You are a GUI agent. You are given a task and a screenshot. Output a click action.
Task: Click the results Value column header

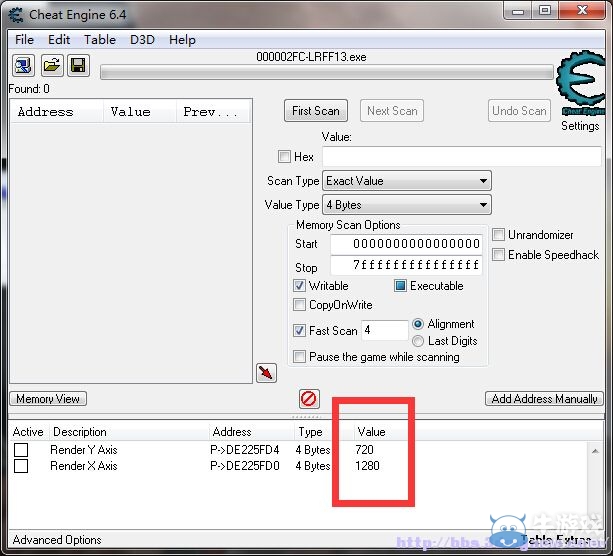140,112
